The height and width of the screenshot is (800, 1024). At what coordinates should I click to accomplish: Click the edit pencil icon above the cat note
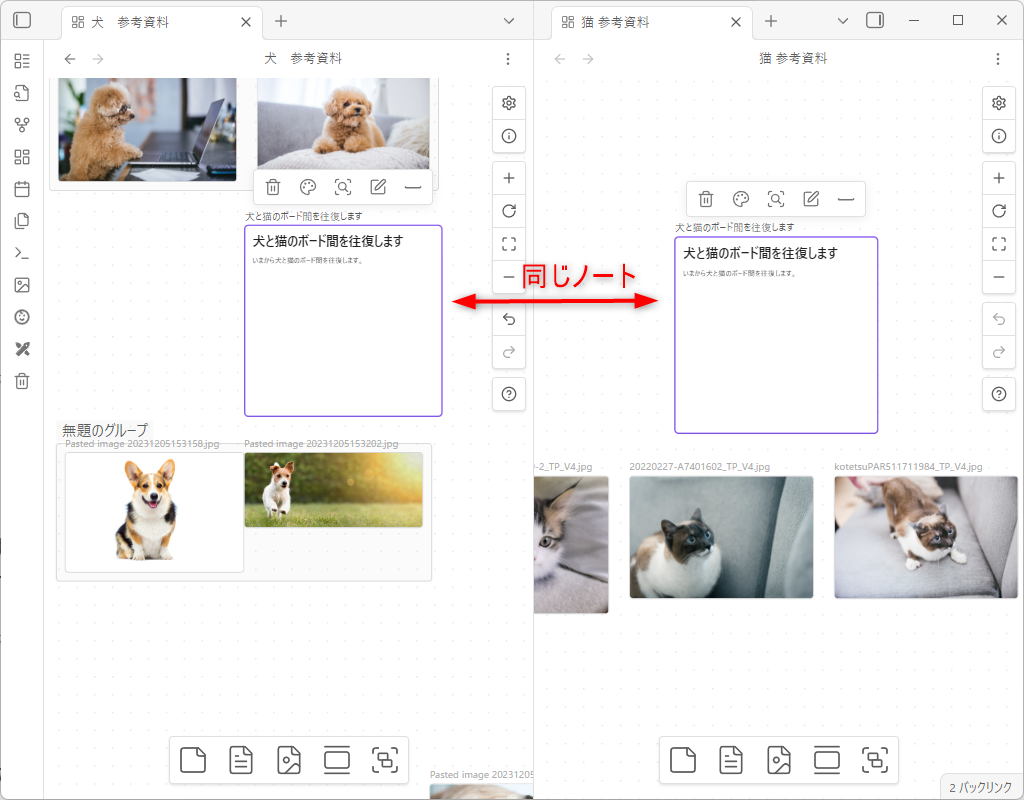click(x=811, y=199)
